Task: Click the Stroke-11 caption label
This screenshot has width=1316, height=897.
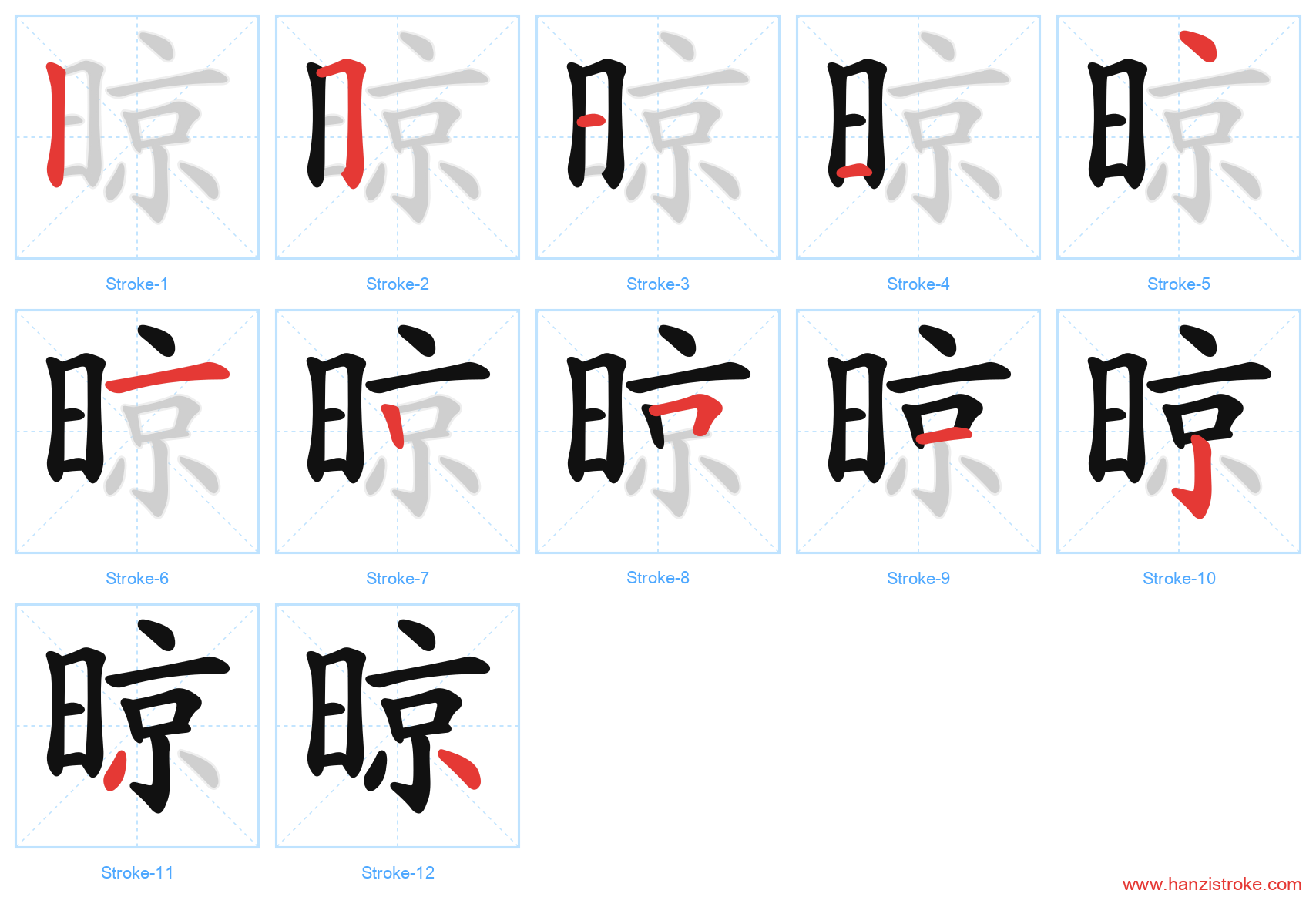Action: click(x=137, y=873)
